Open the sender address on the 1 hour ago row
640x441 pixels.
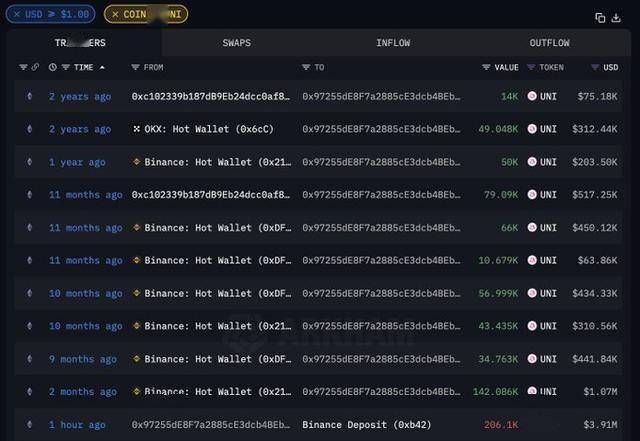tap(211, 425)
